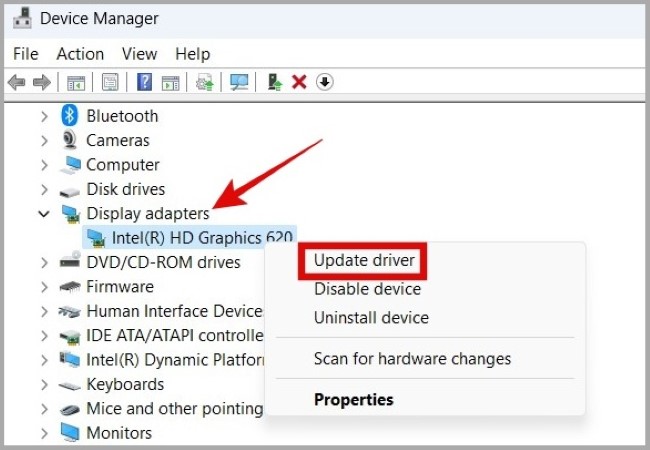Click the Computer category icon
The image size is (650, 450).
[70, 165]
